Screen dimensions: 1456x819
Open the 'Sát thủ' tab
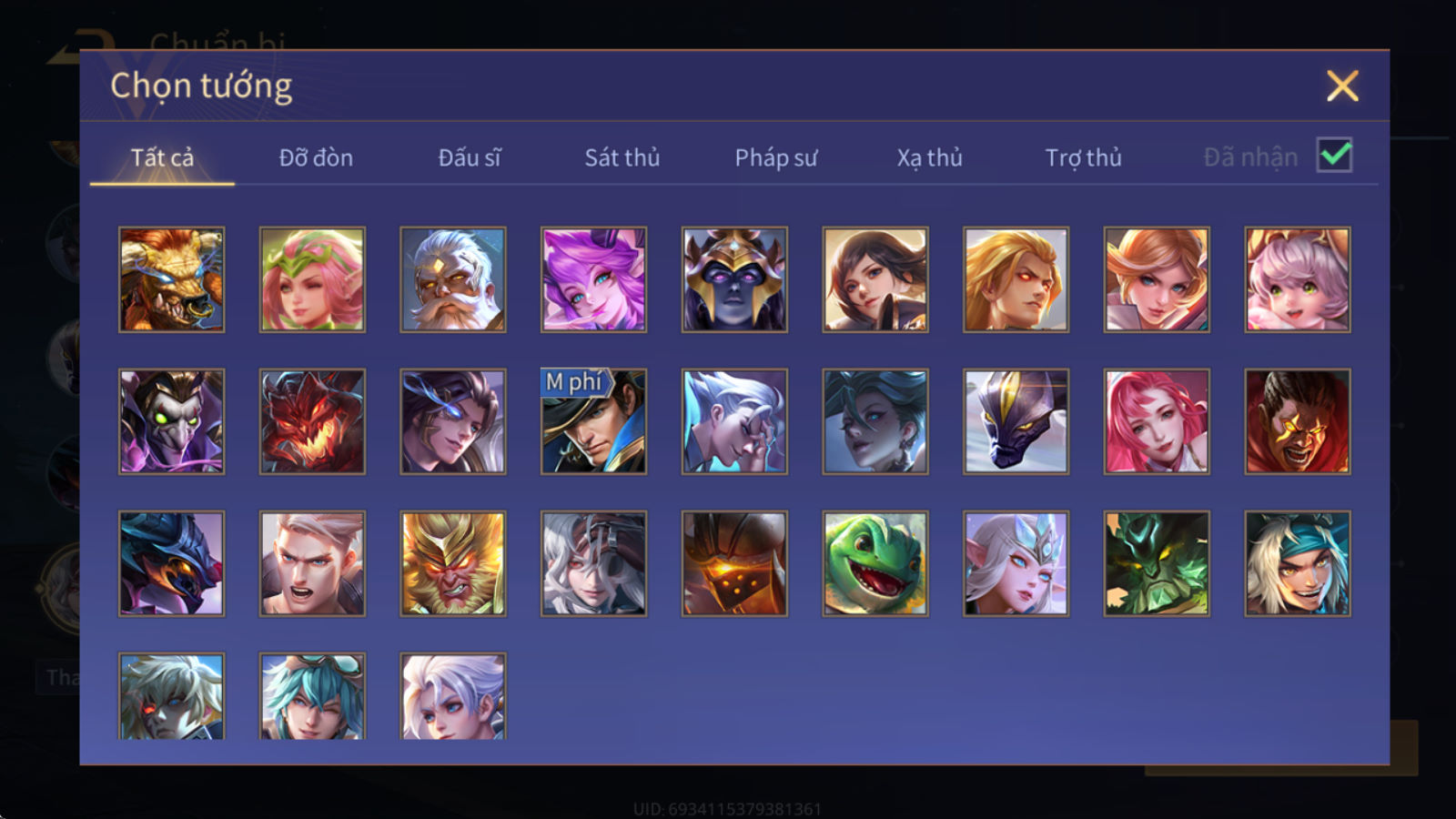622,157
